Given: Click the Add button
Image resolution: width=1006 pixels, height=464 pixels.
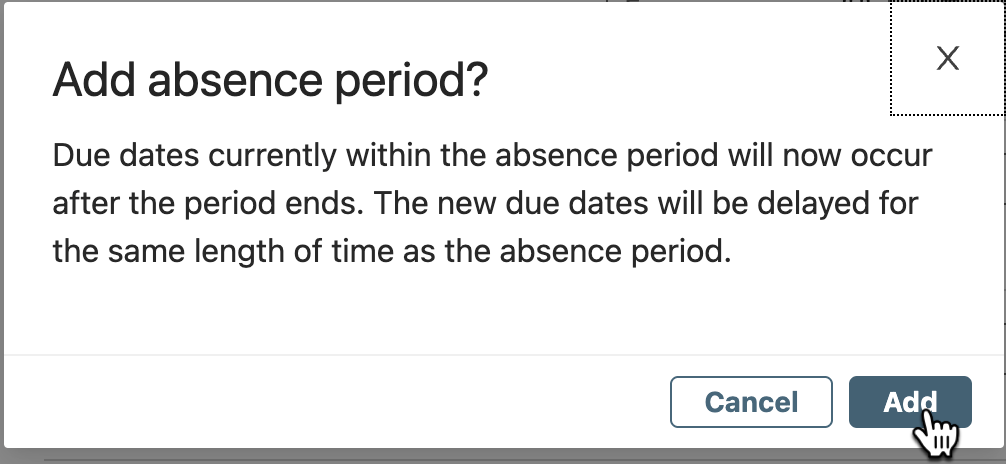Looking at the screenshot, I should click(x=910, y=402).
